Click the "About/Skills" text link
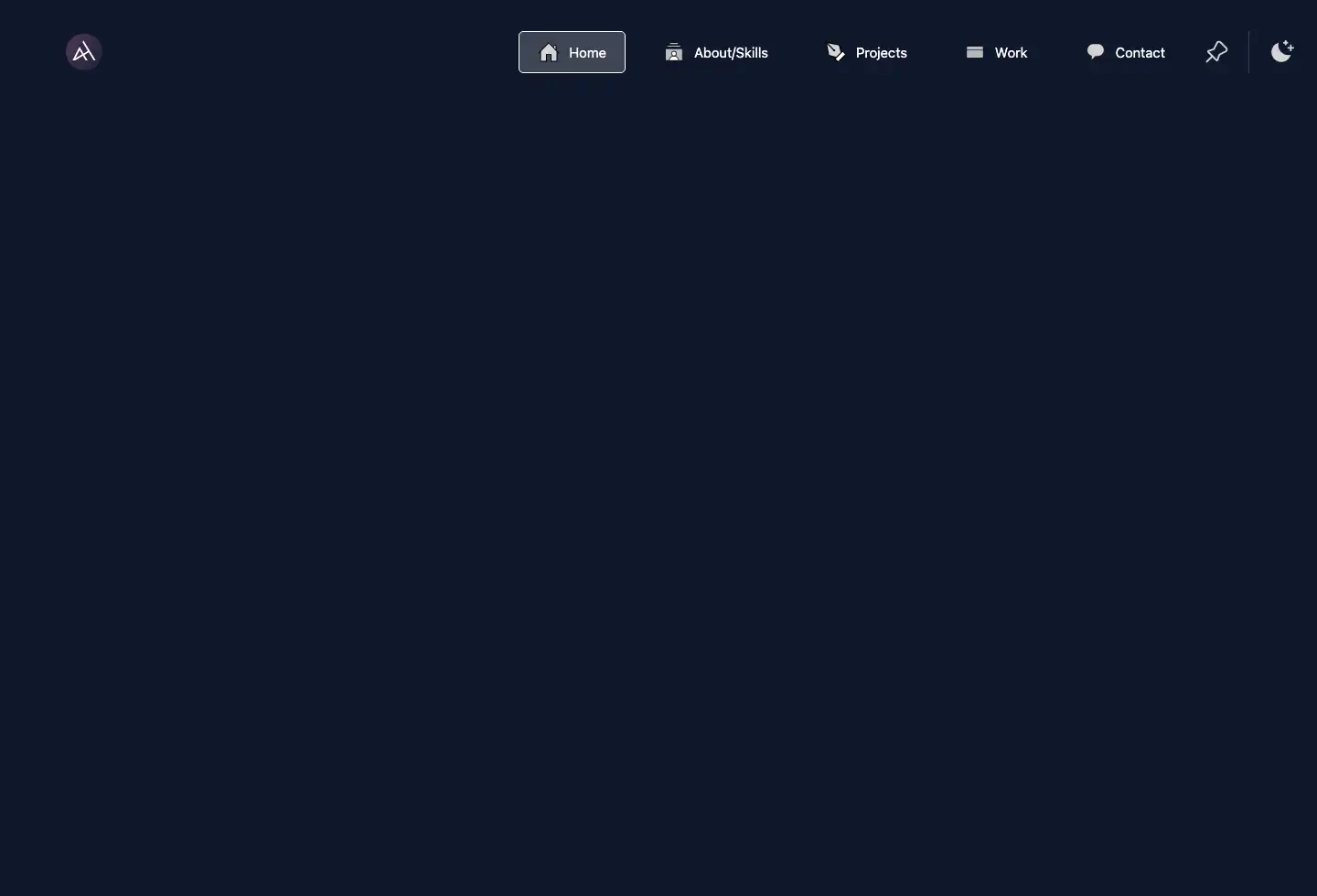 pos(731,53)
